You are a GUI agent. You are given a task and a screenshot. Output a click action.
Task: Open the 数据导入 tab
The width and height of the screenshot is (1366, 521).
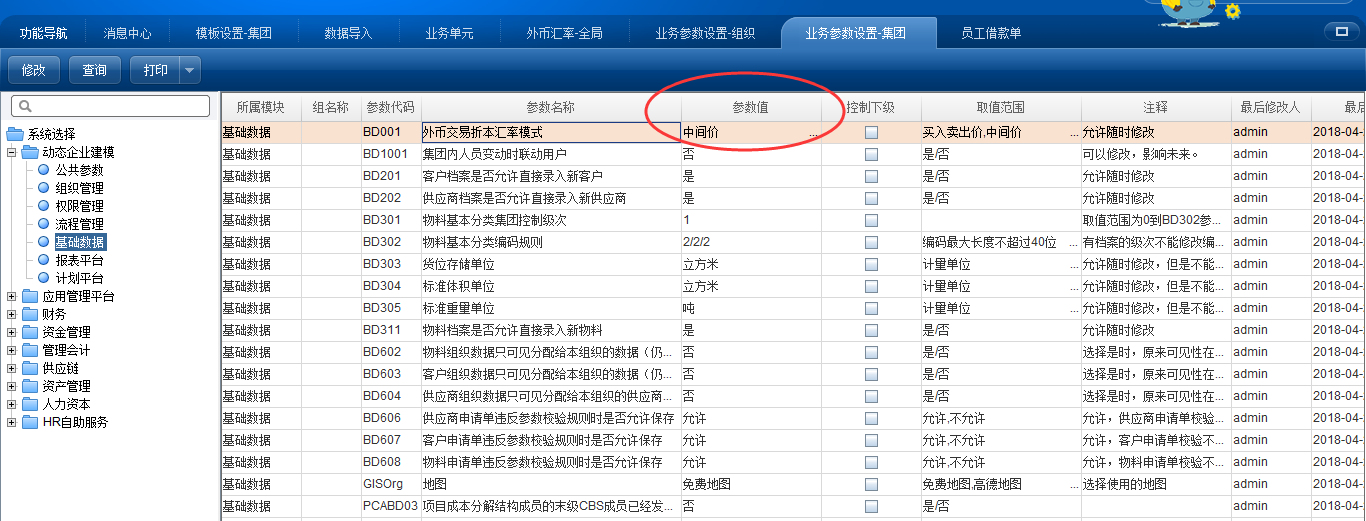348,33
